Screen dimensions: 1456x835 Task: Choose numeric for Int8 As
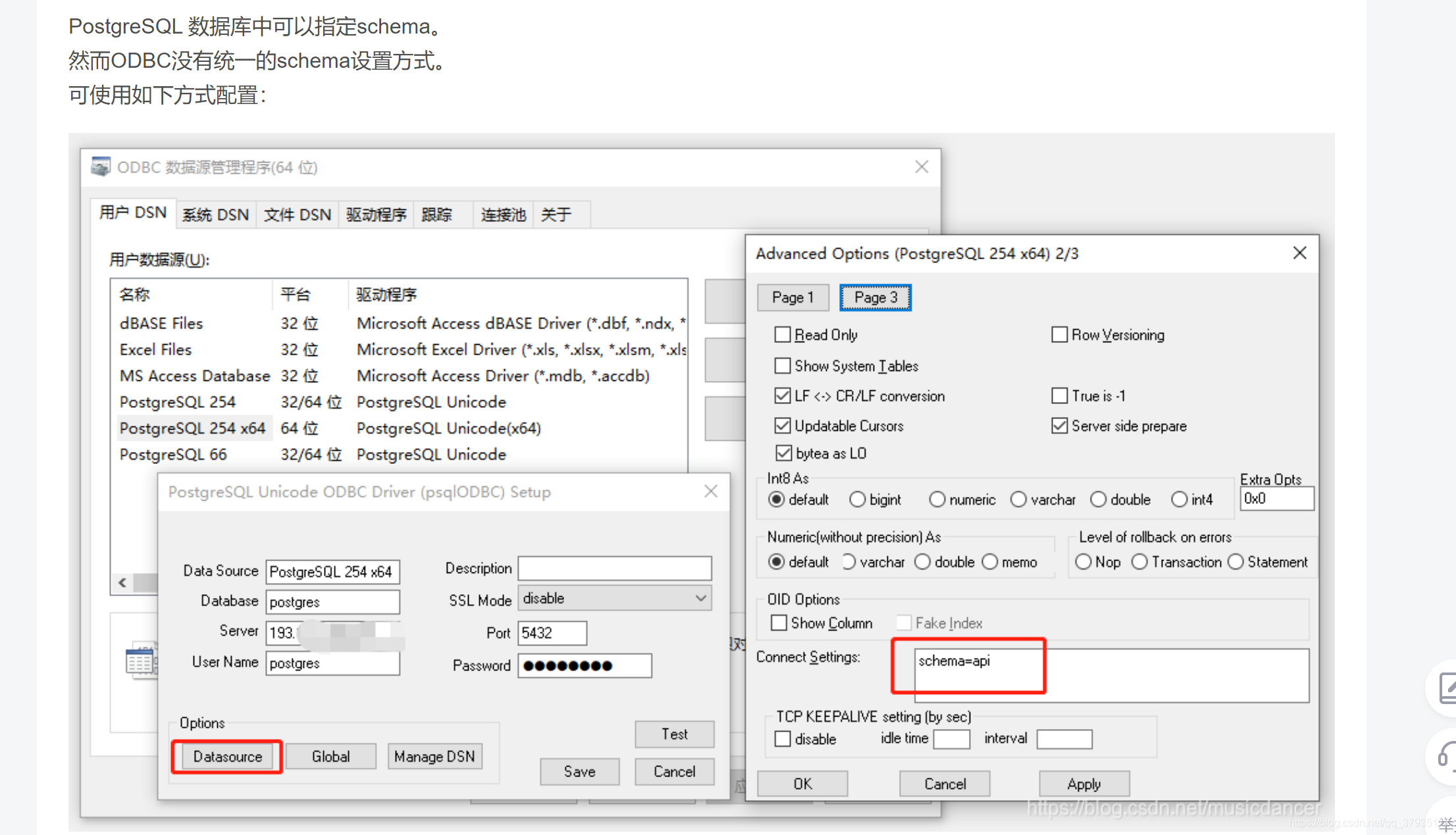click(x=937, y=499)
